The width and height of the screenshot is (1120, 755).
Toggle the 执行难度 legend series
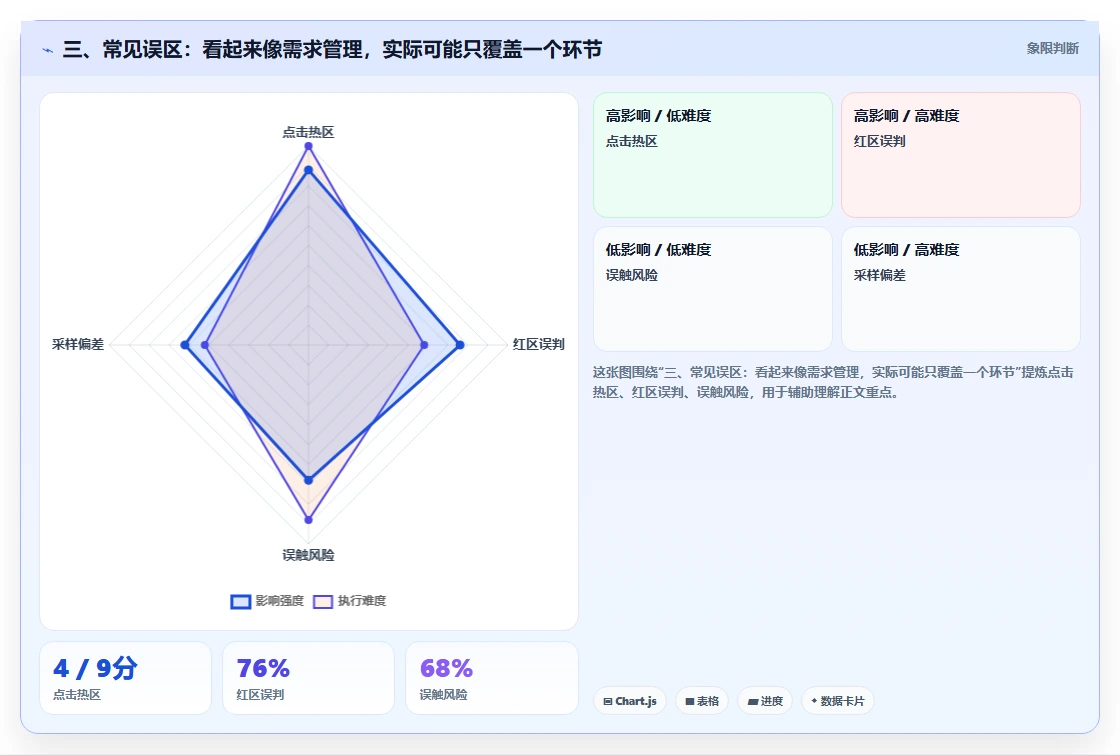click(350, 601)
